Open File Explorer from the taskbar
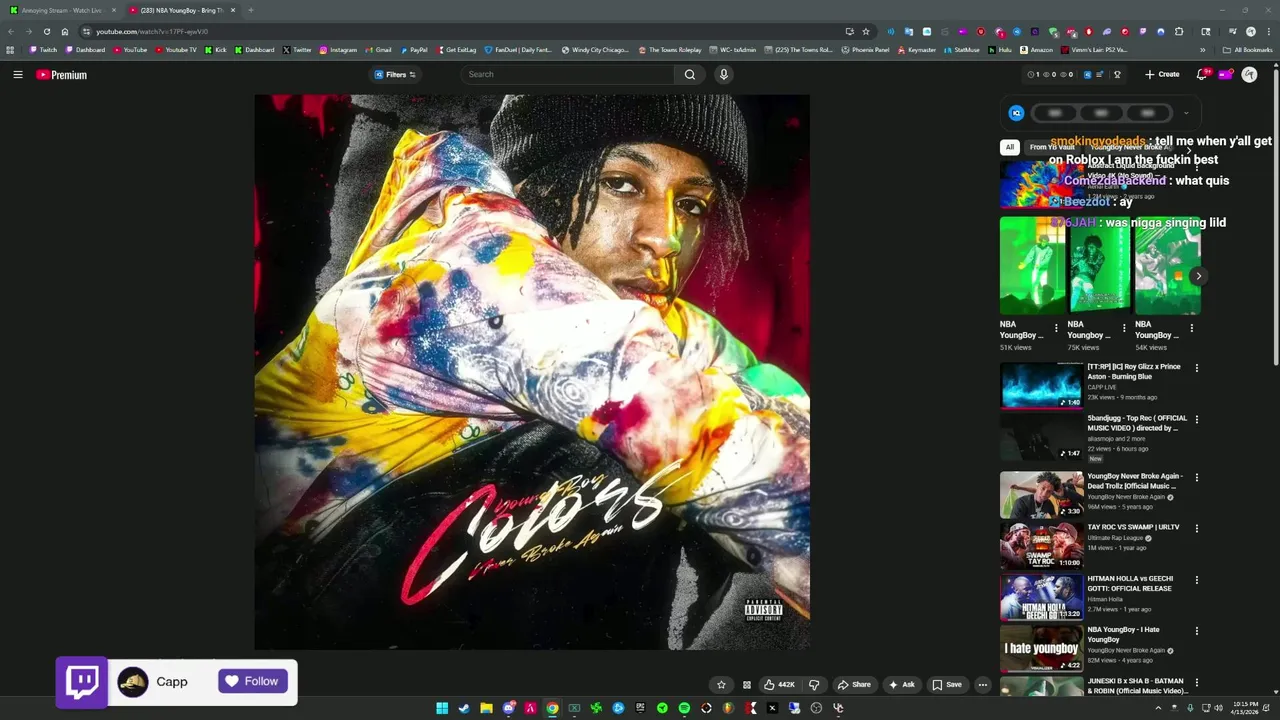 point(486,708)
